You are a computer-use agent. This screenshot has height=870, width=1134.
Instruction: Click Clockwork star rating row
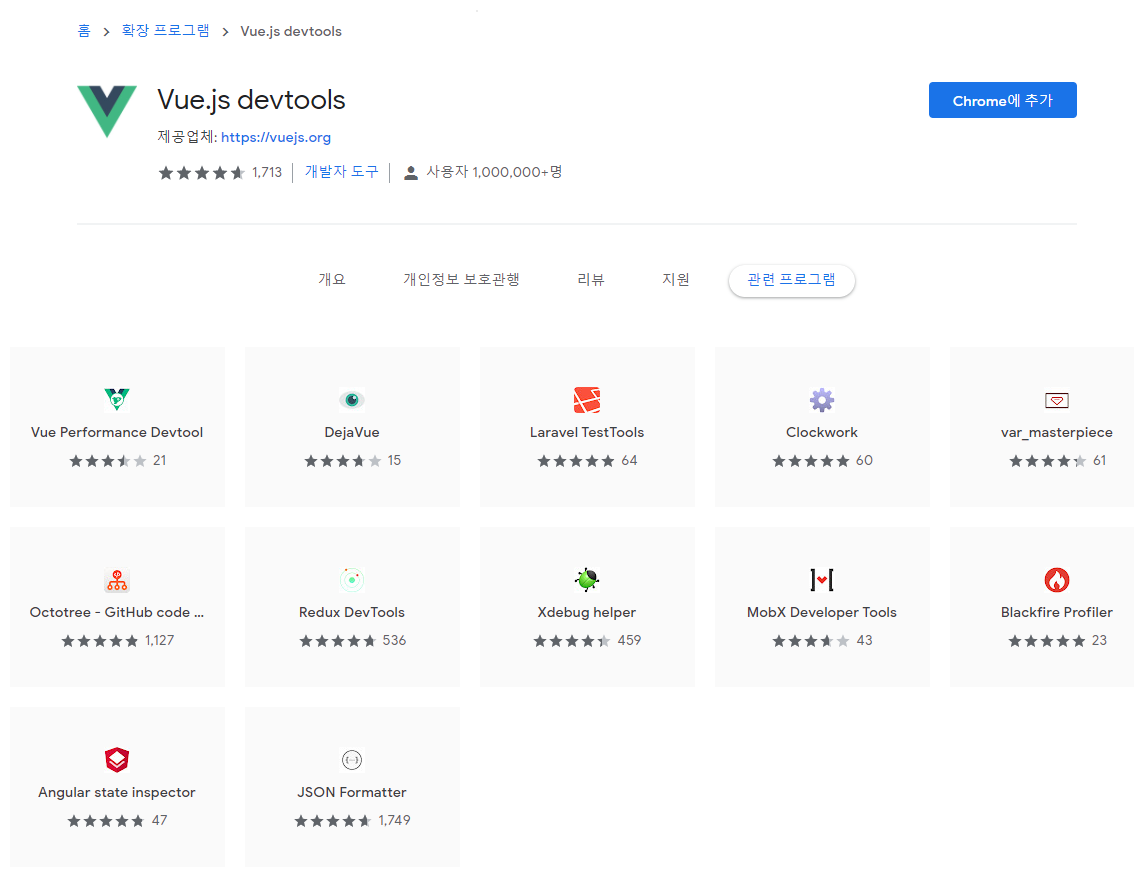tap(811, 461)
